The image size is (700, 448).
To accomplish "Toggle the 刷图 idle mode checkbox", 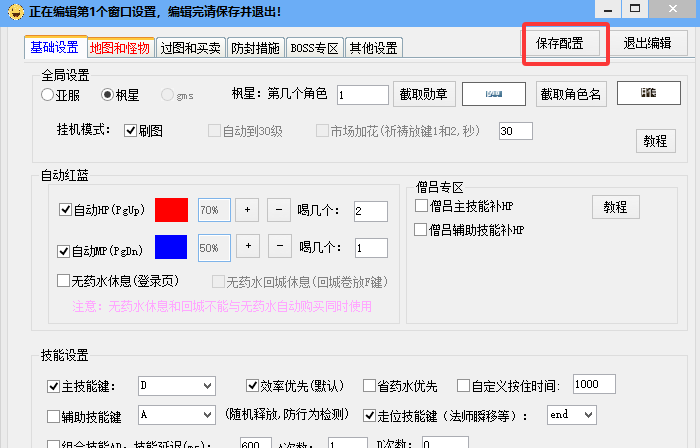I will coord(130,131).
